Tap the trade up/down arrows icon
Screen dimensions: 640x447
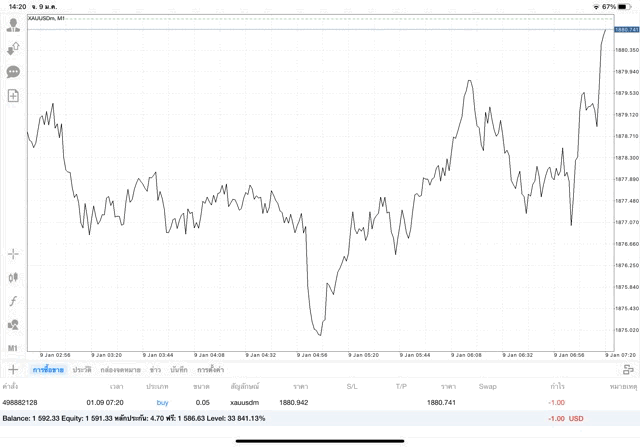[x=13, y=48]
